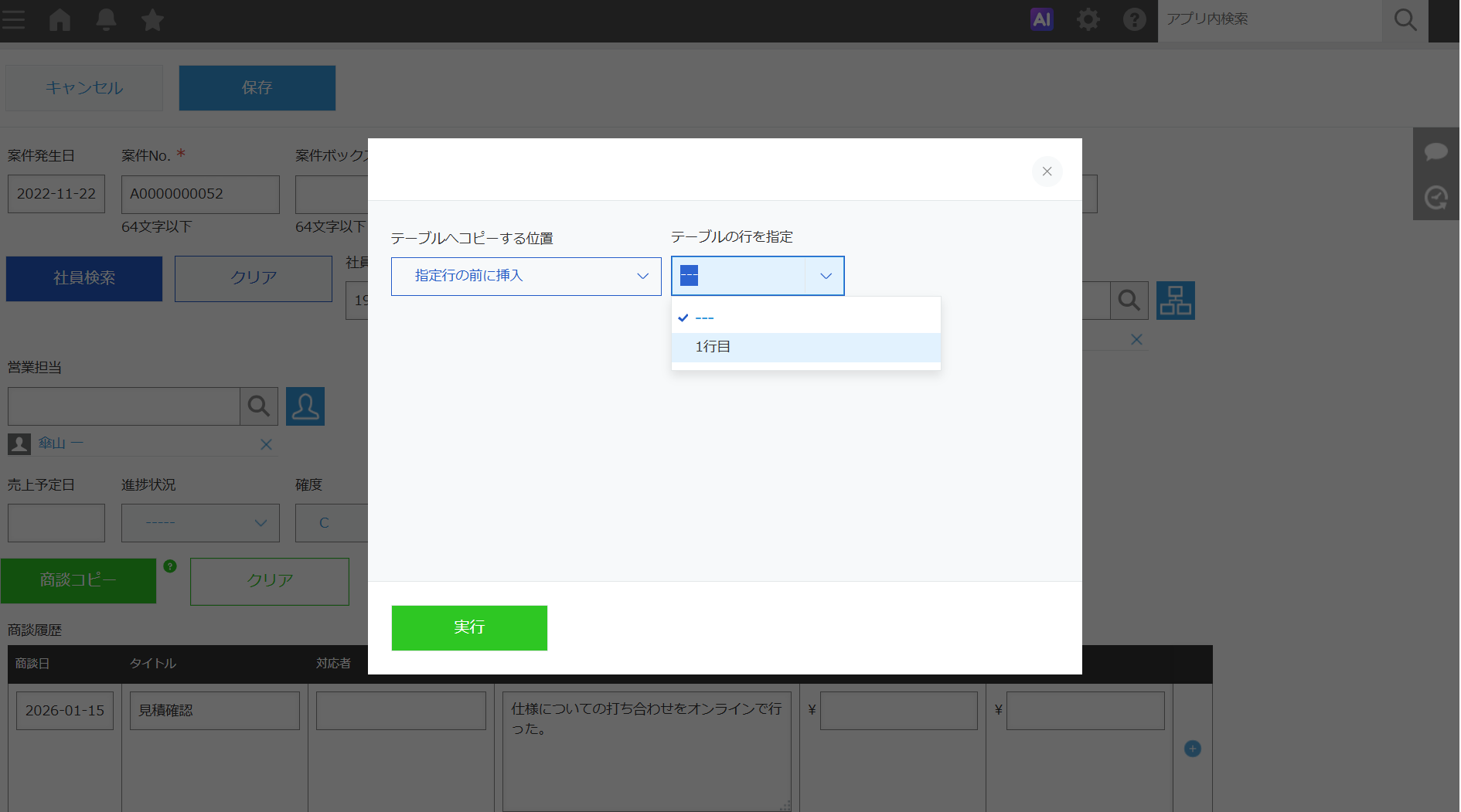This screenshot has height=812, width=1461.
Task: Go to the home portal icon
Action: [x=60, y=20]
